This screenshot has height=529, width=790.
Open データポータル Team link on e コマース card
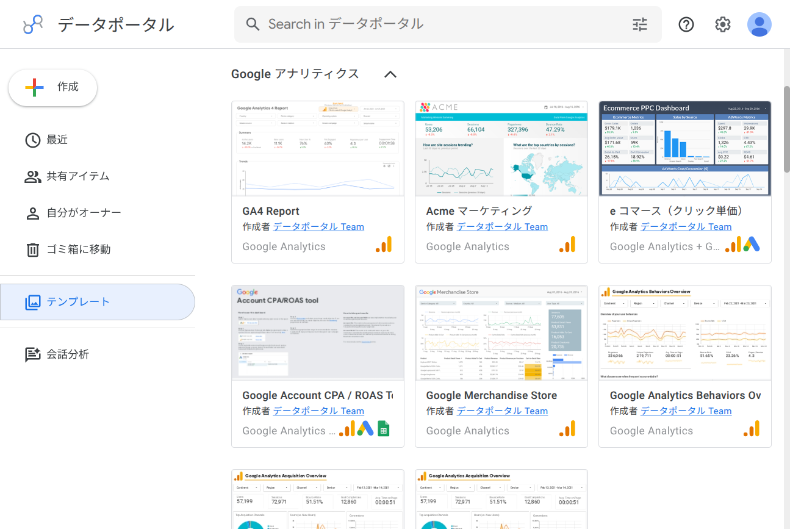686,227
